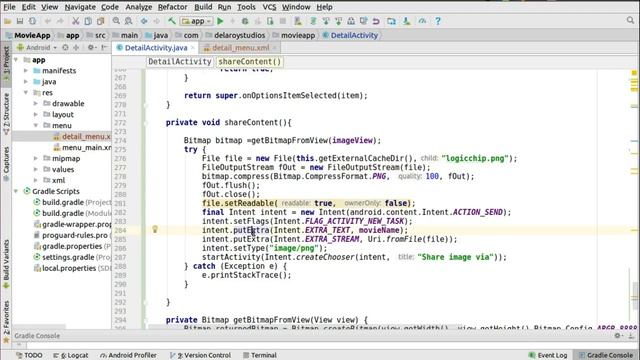
Task: Select proguard-rules.pro in Gradle Scripts
Action: pos(71,235)
